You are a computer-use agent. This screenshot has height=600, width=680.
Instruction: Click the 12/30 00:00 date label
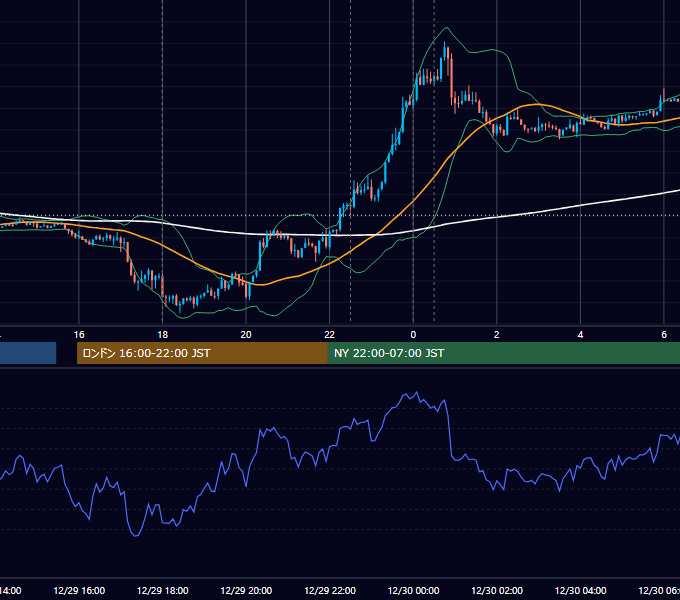tap(413, 590)
